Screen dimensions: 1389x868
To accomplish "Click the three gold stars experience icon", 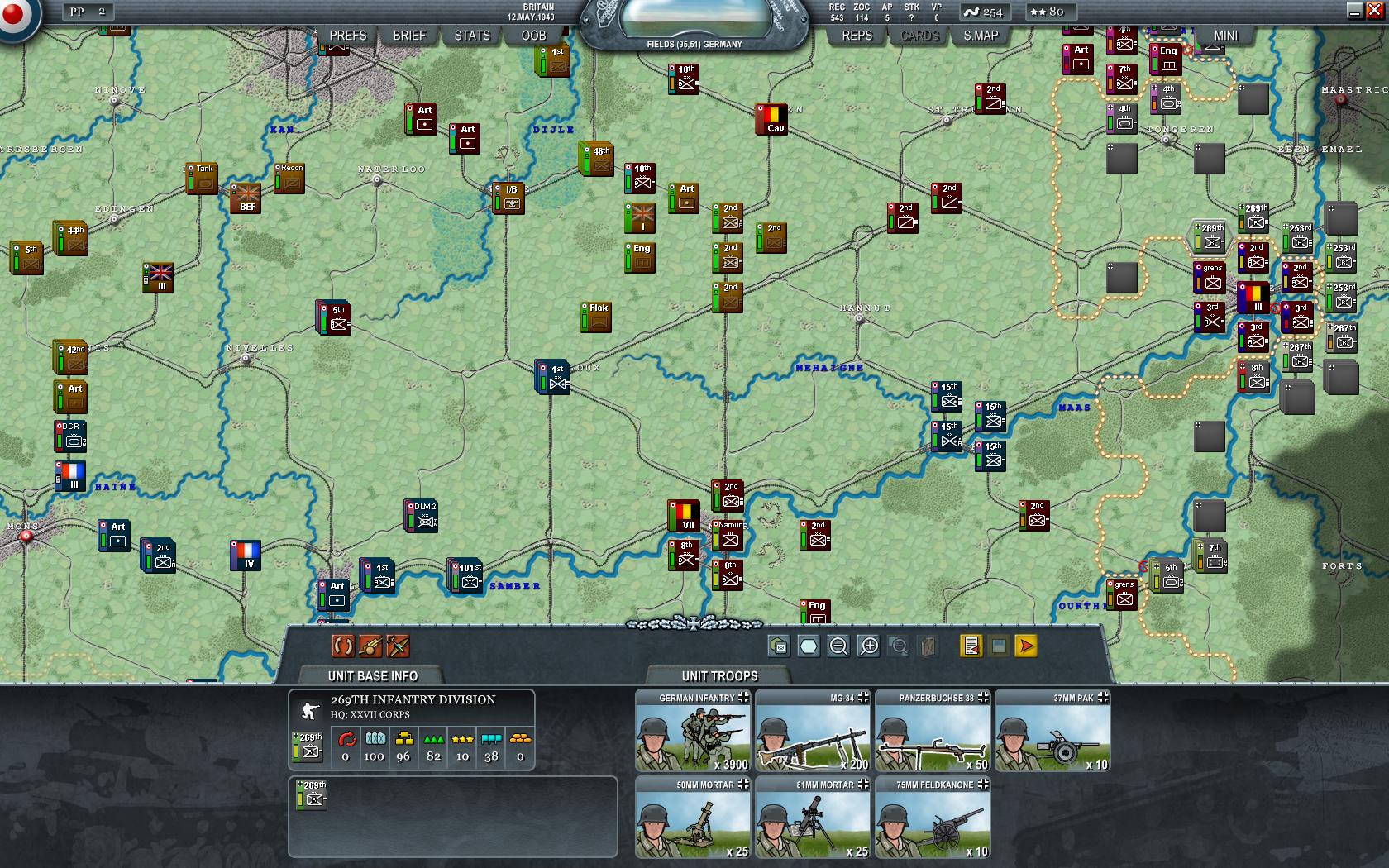I will [x=462, y=738].
